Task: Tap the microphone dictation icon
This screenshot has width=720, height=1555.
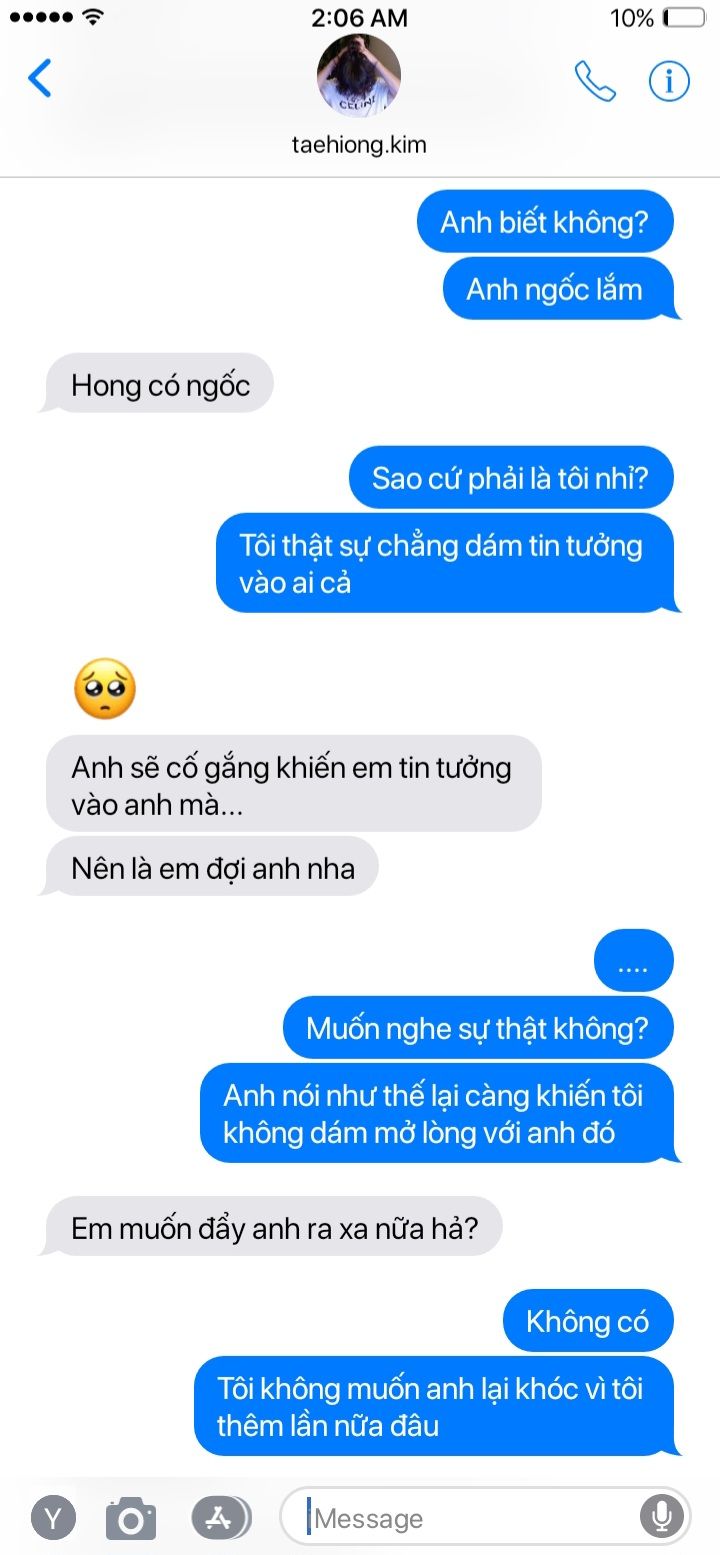Action: pos(661,1517)
